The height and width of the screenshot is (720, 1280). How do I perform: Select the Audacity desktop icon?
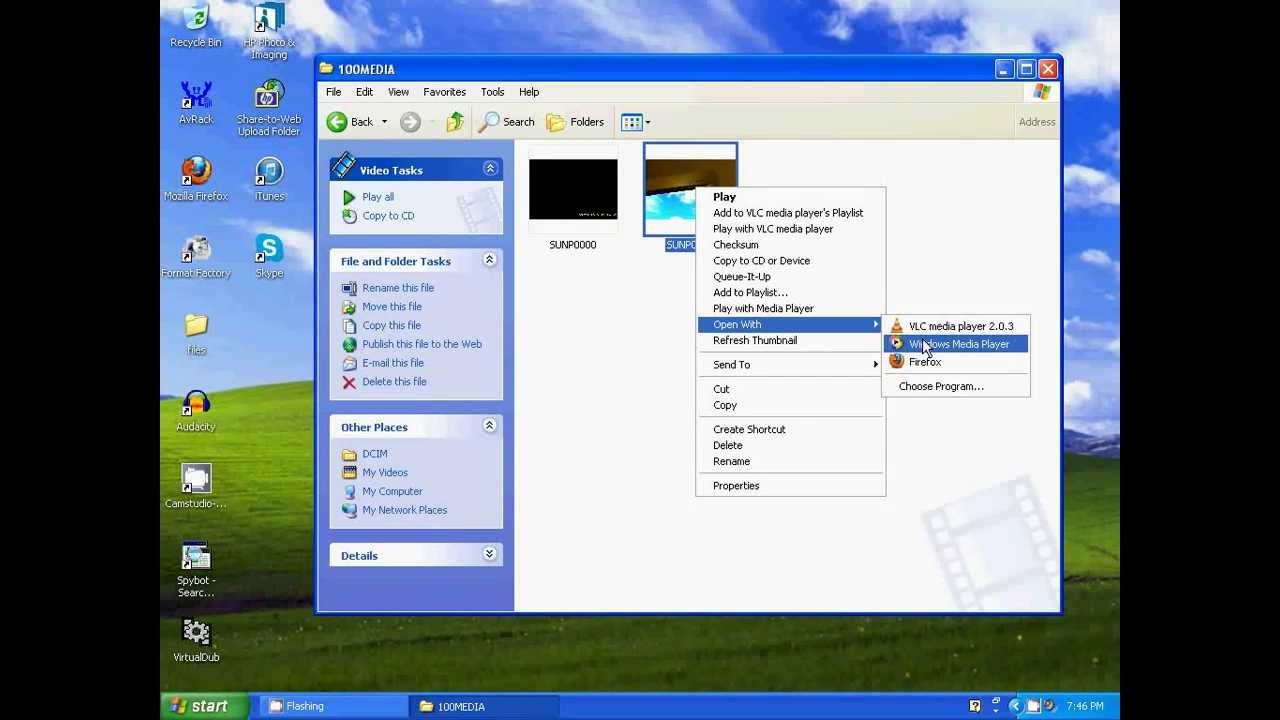pyautogui.click(x=196, y=411)
